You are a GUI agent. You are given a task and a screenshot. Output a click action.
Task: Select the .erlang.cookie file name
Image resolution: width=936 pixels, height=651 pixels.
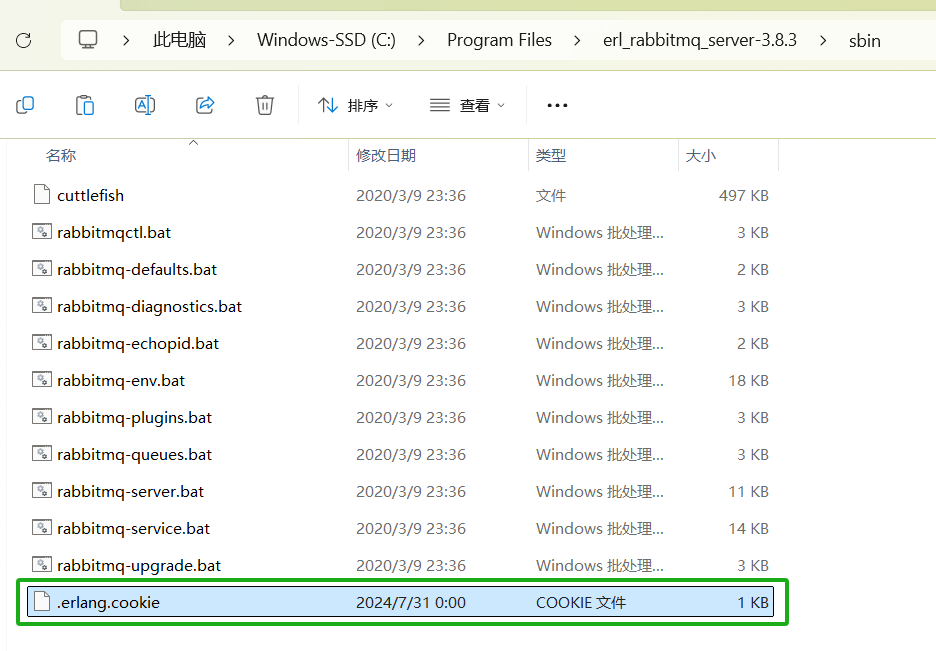[109, 603]
